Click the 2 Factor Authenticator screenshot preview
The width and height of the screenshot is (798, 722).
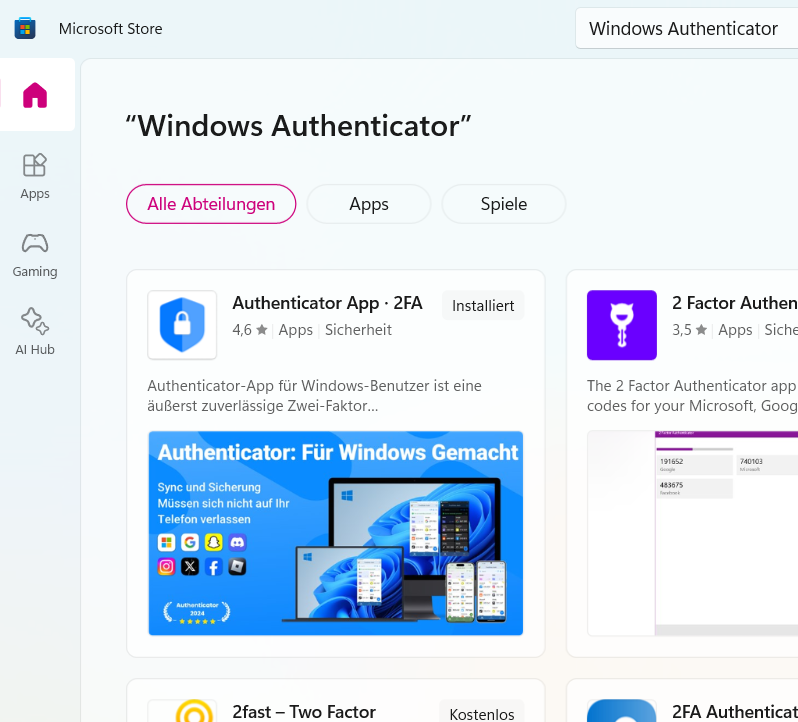[x=692, y=533]
